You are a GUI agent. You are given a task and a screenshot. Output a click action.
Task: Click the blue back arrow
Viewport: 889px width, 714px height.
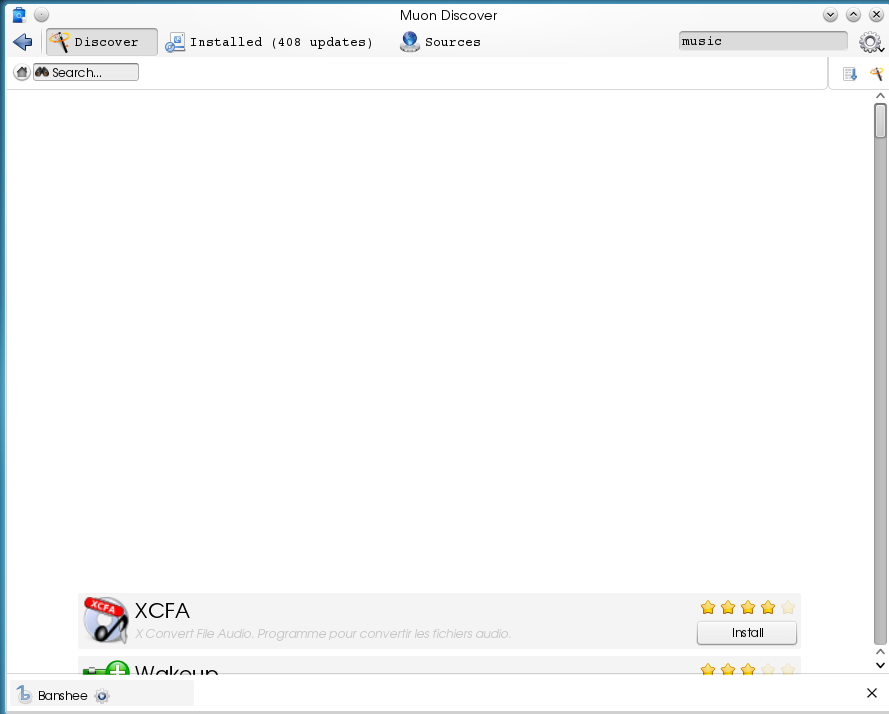pos(23,42)
